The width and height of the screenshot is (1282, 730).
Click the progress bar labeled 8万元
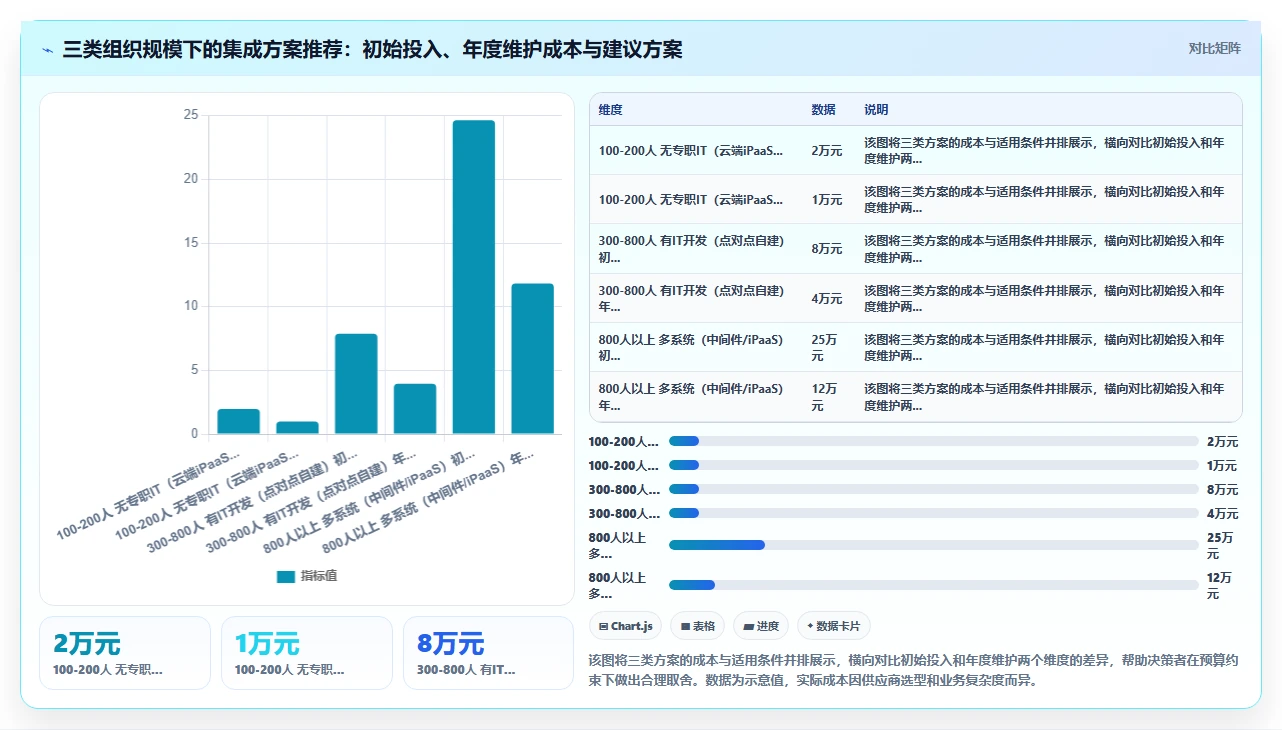coord(933,489)
